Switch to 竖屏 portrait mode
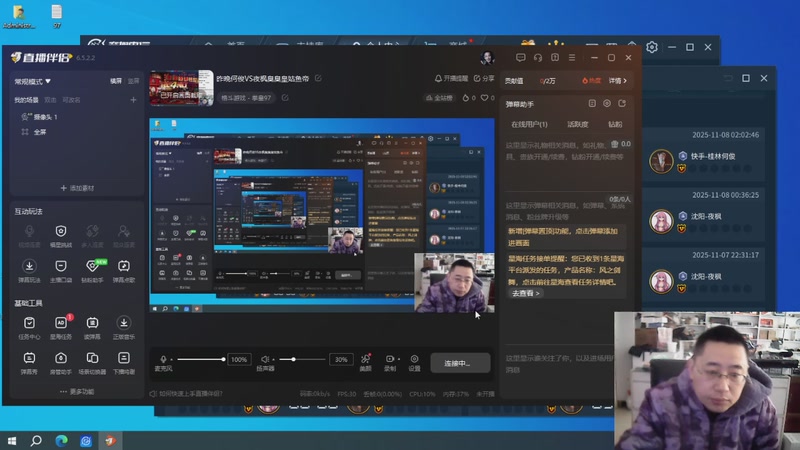Screen dimensions: 800x450 [133, 81]
